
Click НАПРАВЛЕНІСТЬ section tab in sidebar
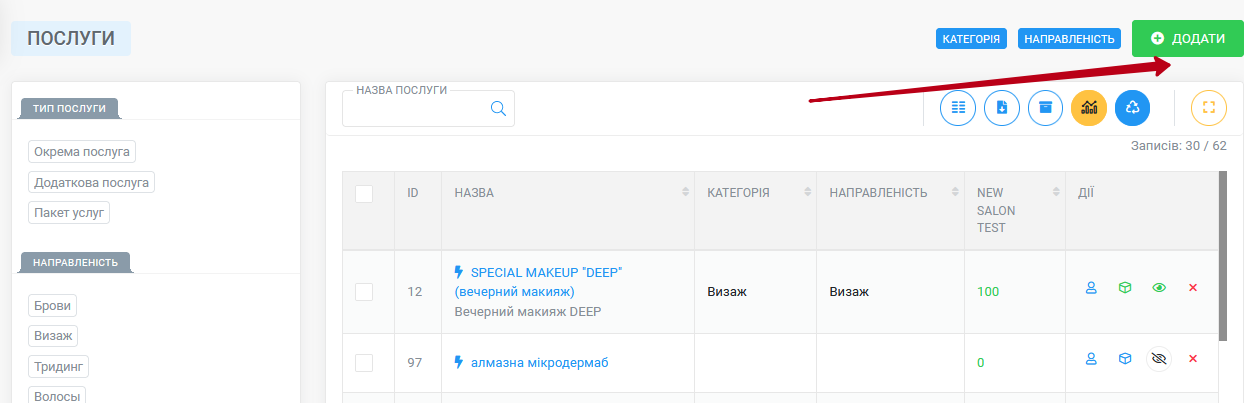pyautogui.click(x=75, y=263)
